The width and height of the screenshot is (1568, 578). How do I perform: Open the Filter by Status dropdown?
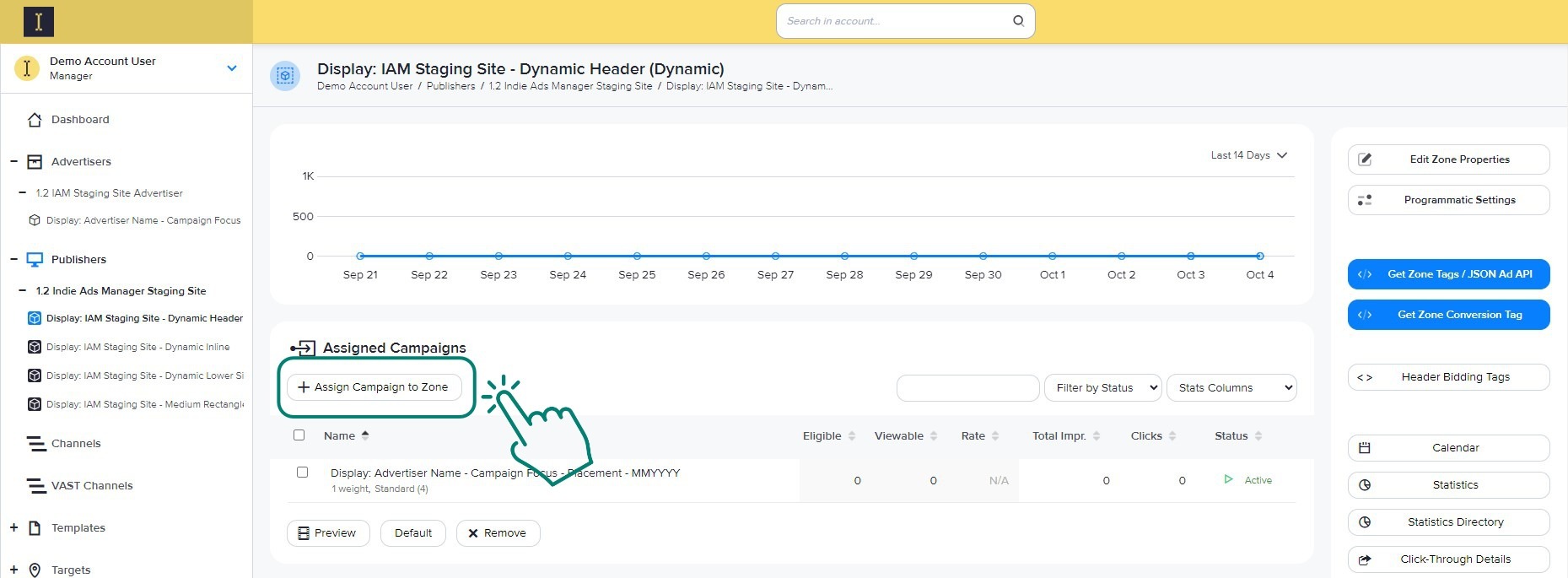click(1102, 388)
